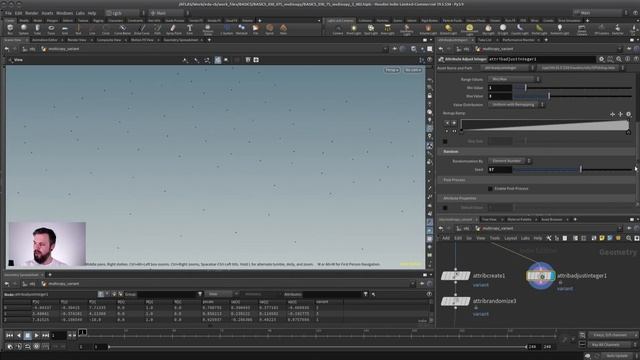The image size is (640, 360).
Task: Select the Grid shelf tool
Action: click(x=64, y=29)
